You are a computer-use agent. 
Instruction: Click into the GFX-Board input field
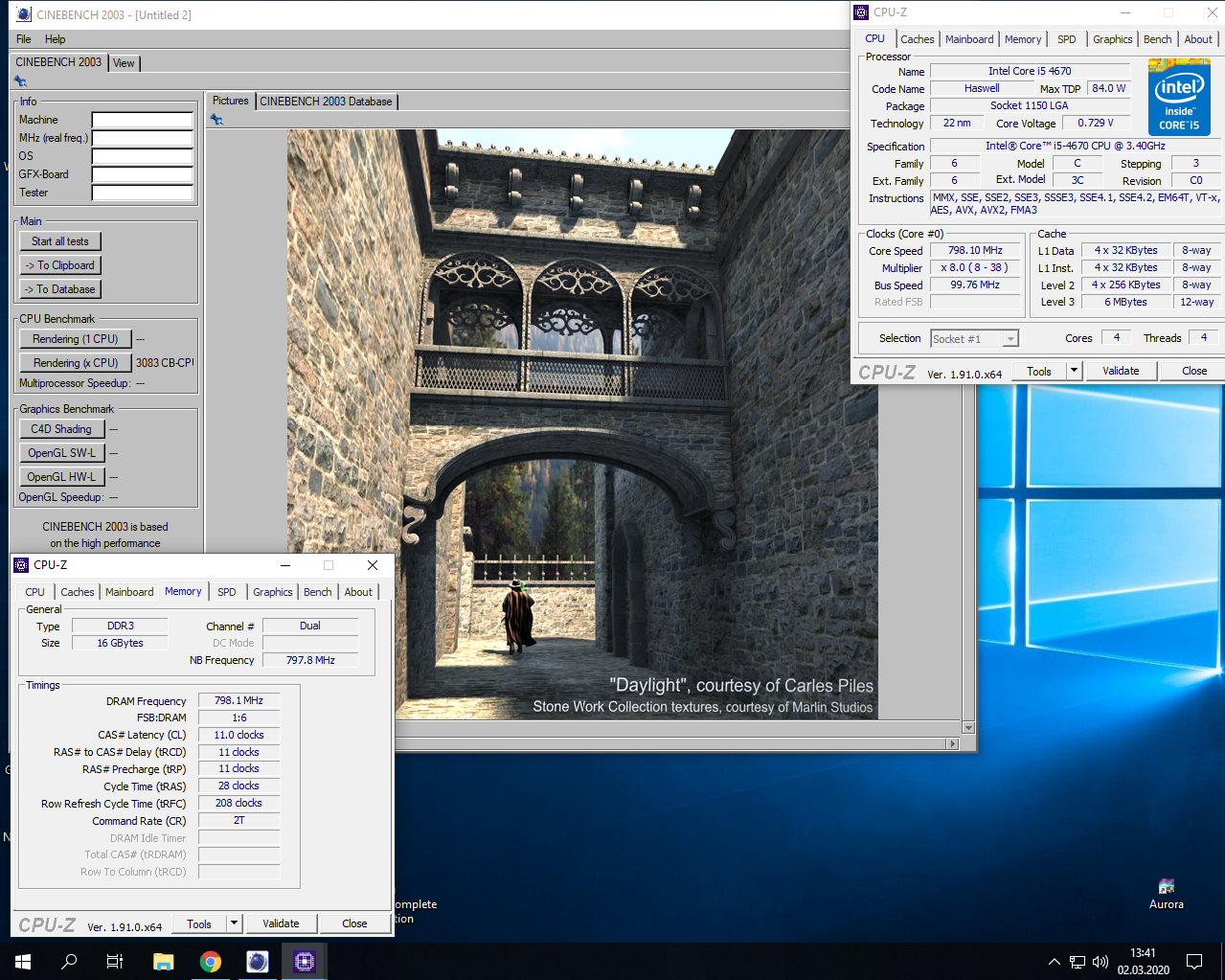[x=143, y=175]
